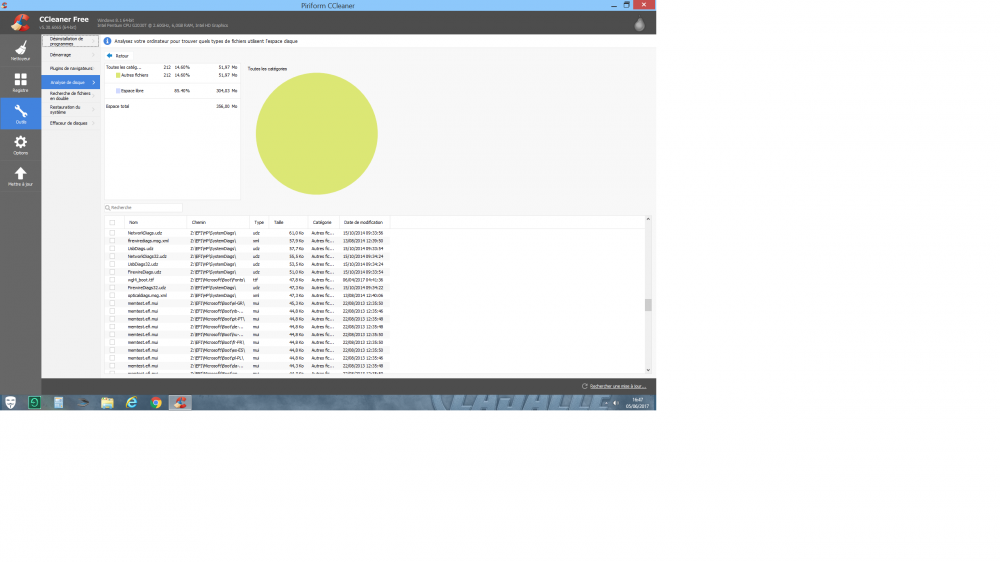Click the 304,83 Mo free space value
This screenshot has width=1000, height=562.
click(x=226, y=91)
